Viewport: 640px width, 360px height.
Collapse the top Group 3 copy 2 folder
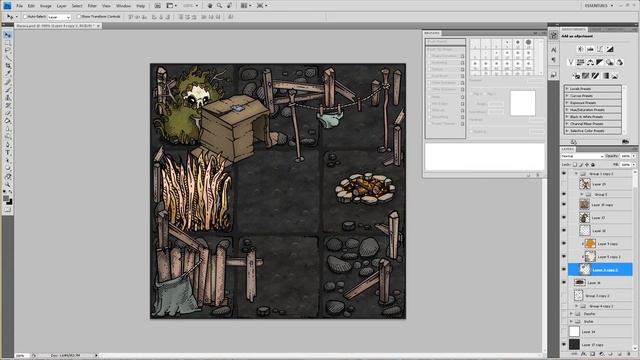[576, 174]
